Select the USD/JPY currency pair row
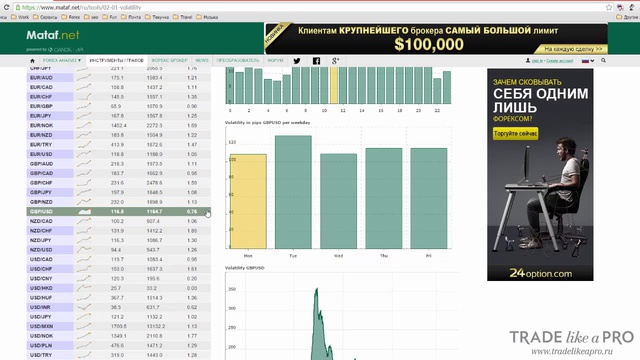 point(119,317)
